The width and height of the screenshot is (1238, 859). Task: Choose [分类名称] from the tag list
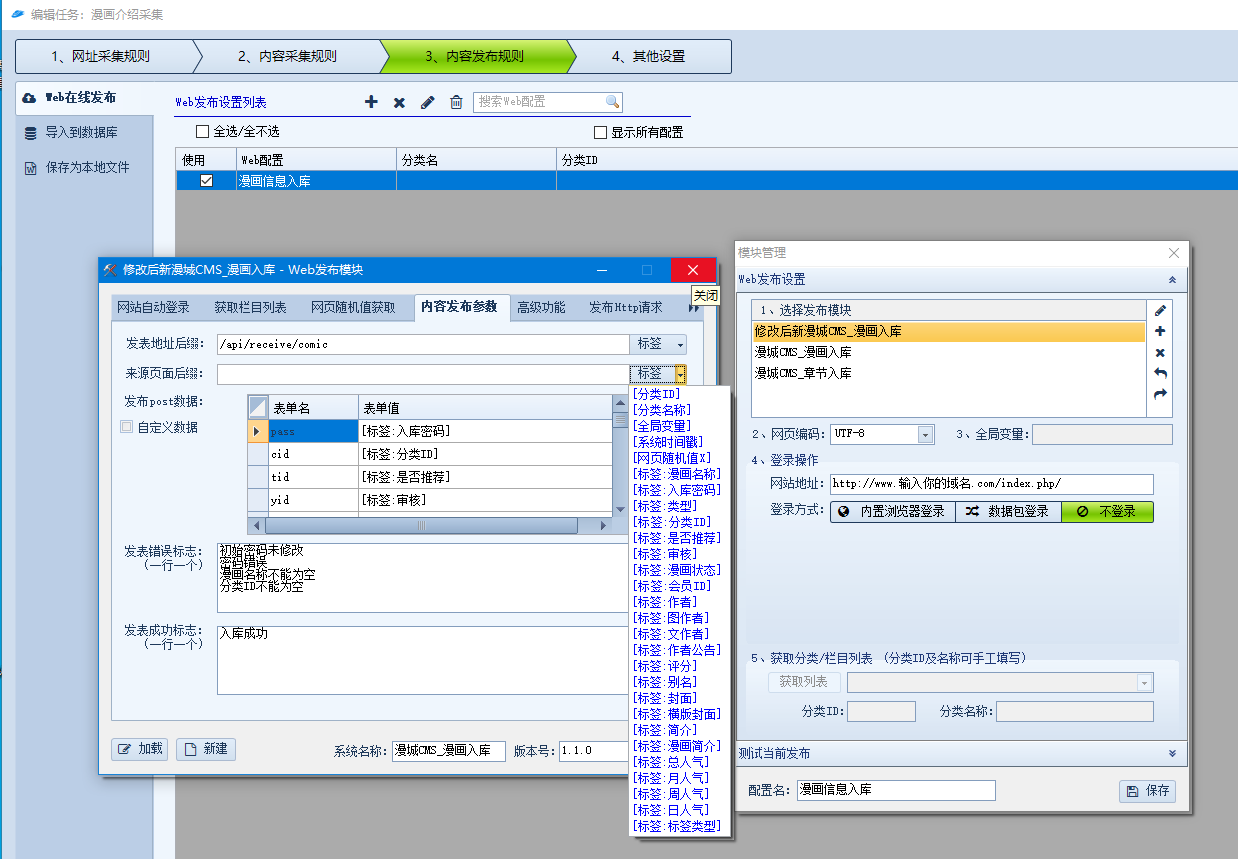pos(662,410)
